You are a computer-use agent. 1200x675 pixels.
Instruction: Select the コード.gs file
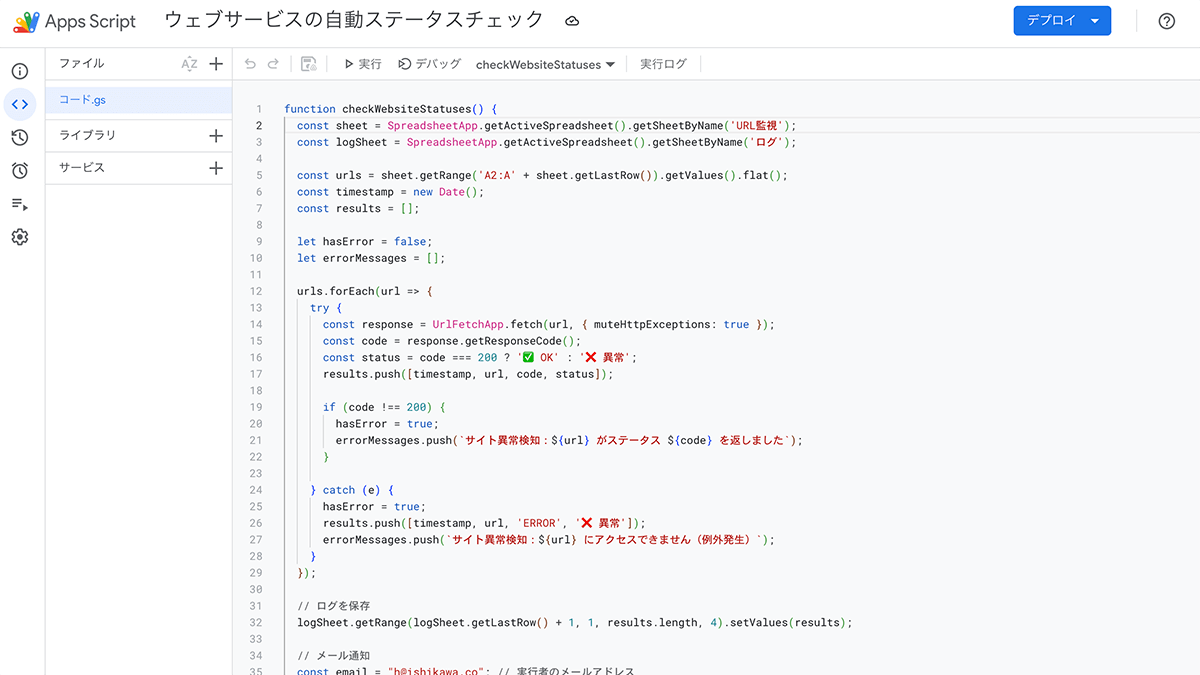click(x=82, y=100)
